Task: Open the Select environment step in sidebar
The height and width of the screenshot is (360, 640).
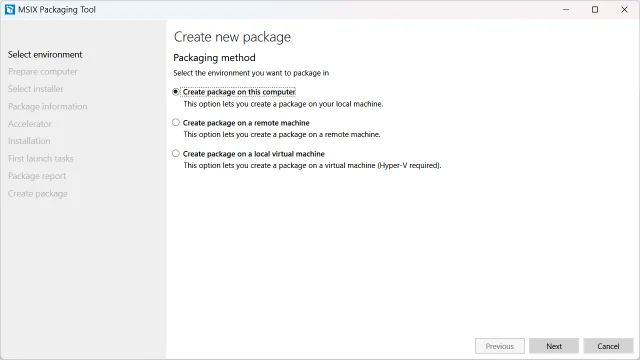Action: (x=45, y=54)
